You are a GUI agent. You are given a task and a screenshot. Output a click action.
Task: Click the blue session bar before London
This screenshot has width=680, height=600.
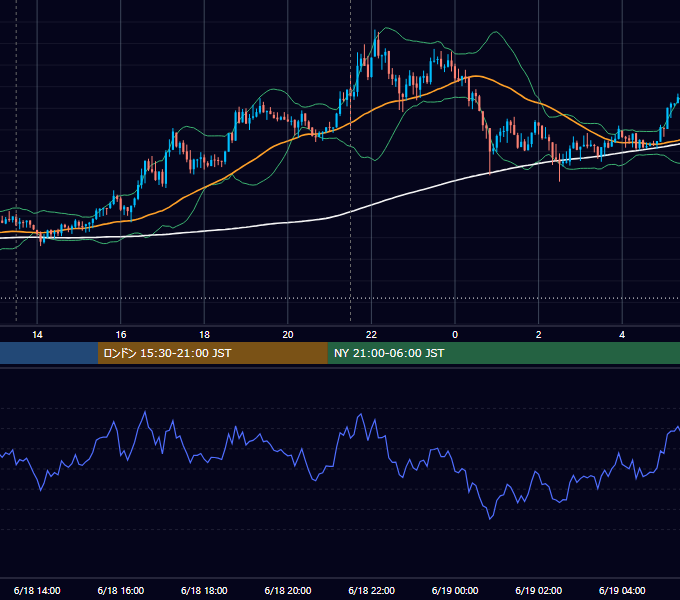point(49,353)
